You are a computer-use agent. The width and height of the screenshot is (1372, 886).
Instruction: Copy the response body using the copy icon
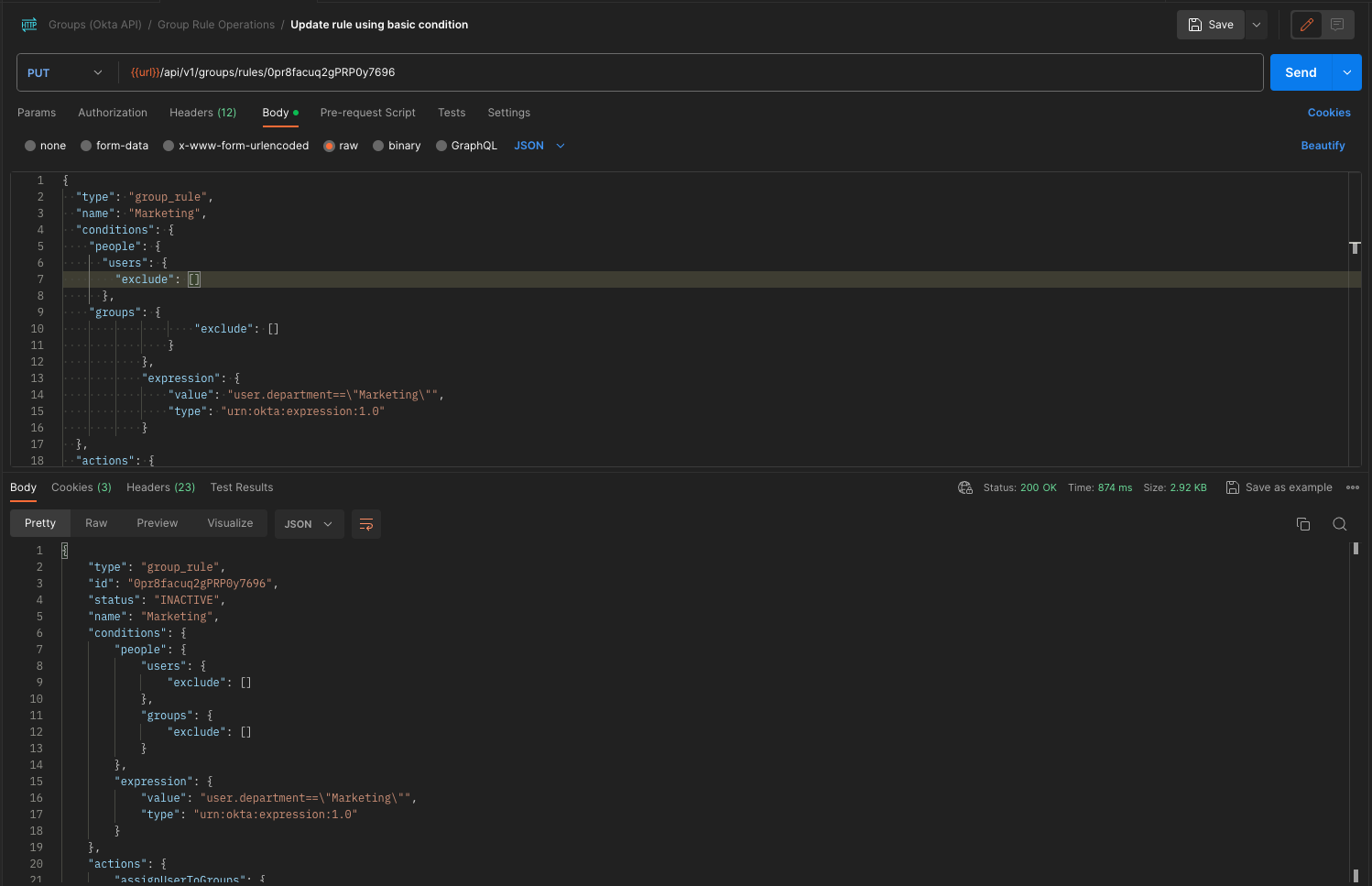pyautogui.click(x=1303, y=523)
